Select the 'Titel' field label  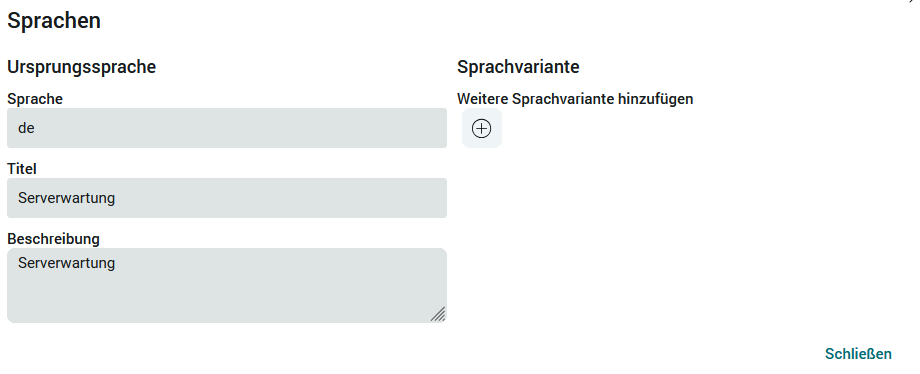tap(22, 169)
